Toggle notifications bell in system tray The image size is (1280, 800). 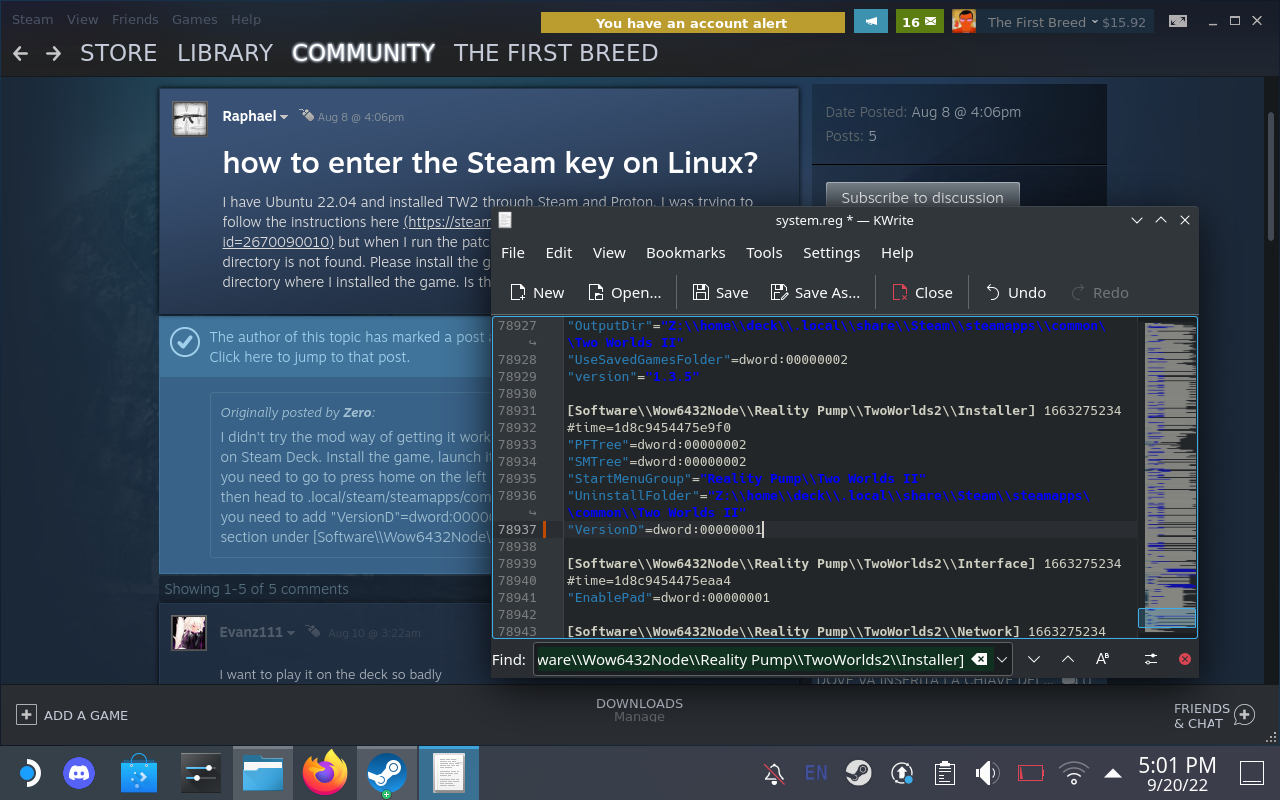(x=774, y=773)
